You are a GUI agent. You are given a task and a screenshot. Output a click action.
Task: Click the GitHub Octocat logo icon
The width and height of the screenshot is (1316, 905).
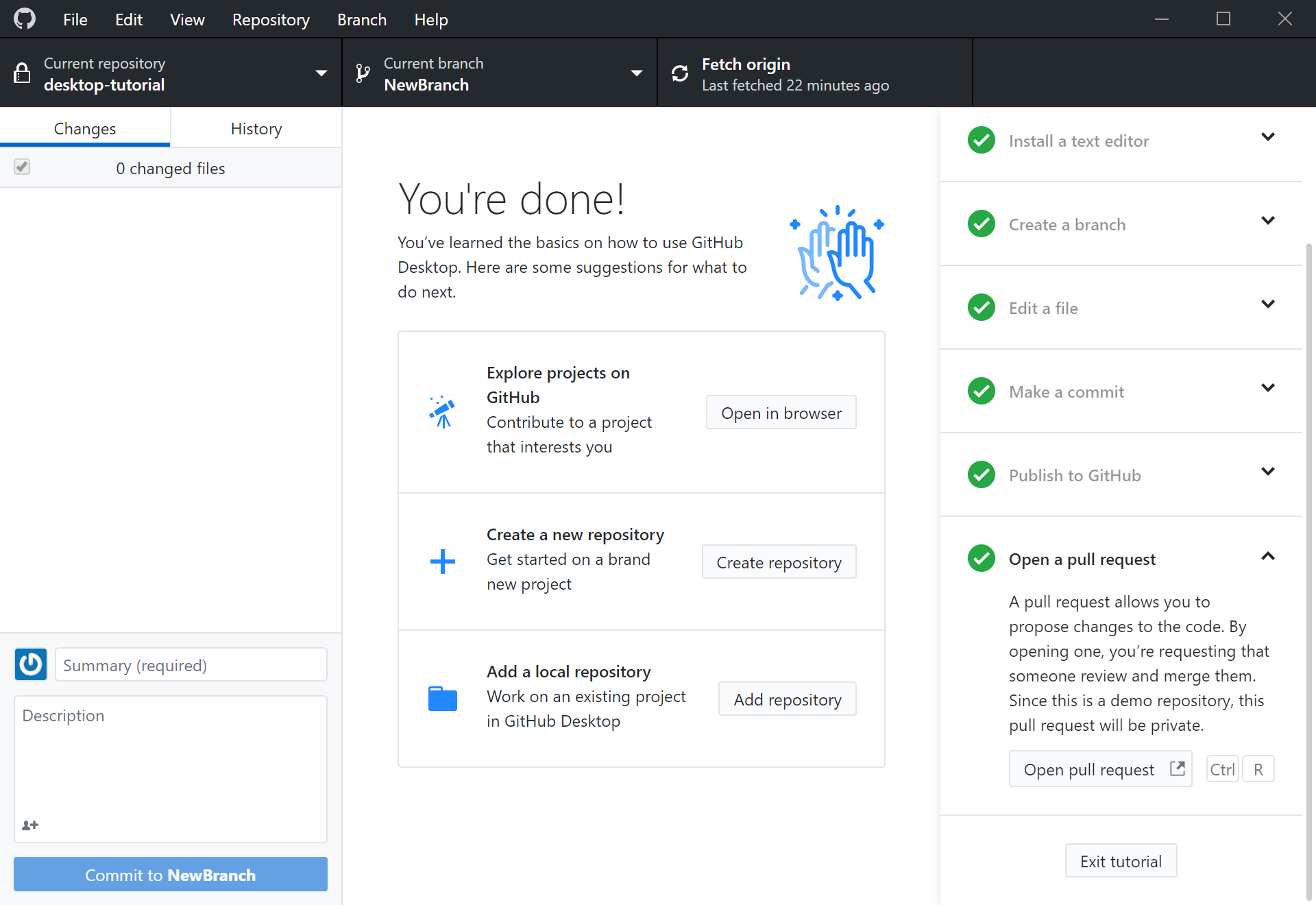click(25, 19)
